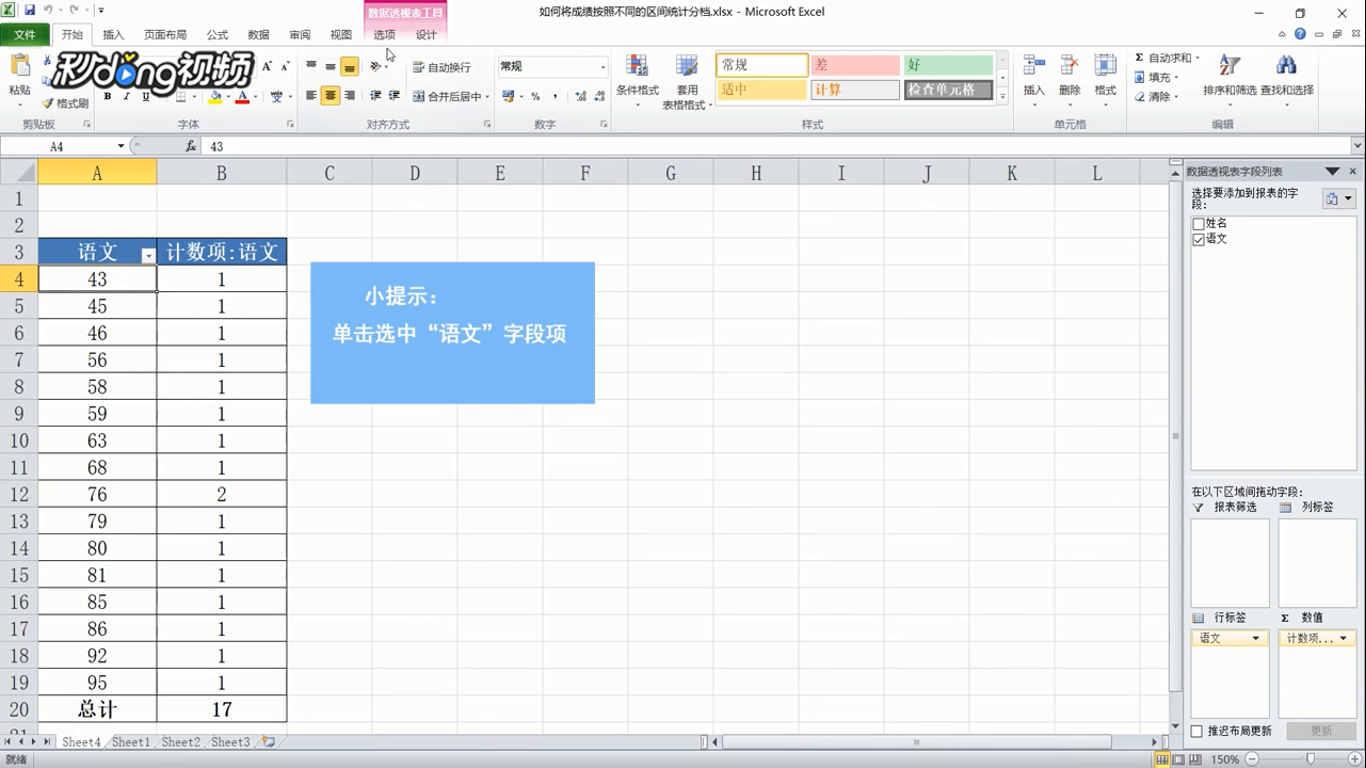Apply middle vertical alignment
The image size is (1366, 768).
coord(330,66)
